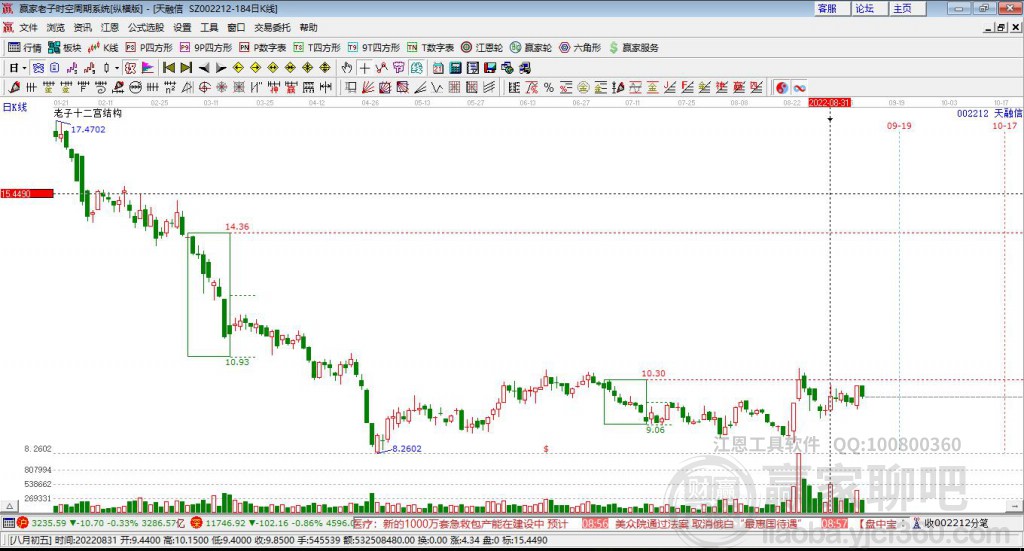This screenshot has height=551, width=1024.
Task: Open the 9T四方形 tool
Action: pos(374,48)
